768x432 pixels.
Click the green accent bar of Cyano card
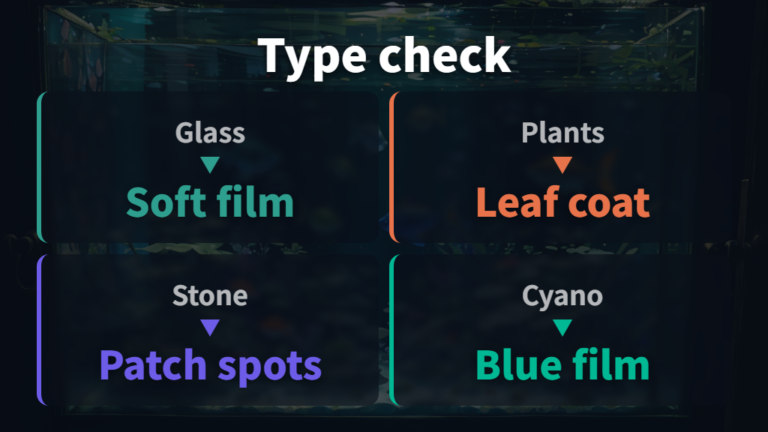(x=392, y=330)
